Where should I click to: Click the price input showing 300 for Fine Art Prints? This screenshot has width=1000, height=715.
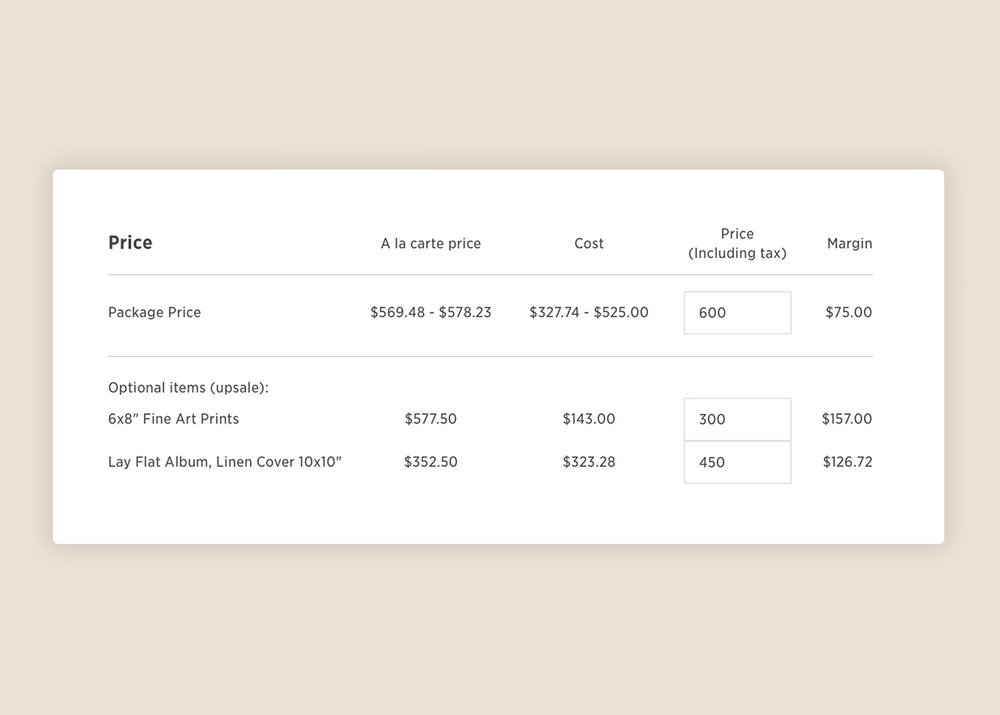click(737, 418)
